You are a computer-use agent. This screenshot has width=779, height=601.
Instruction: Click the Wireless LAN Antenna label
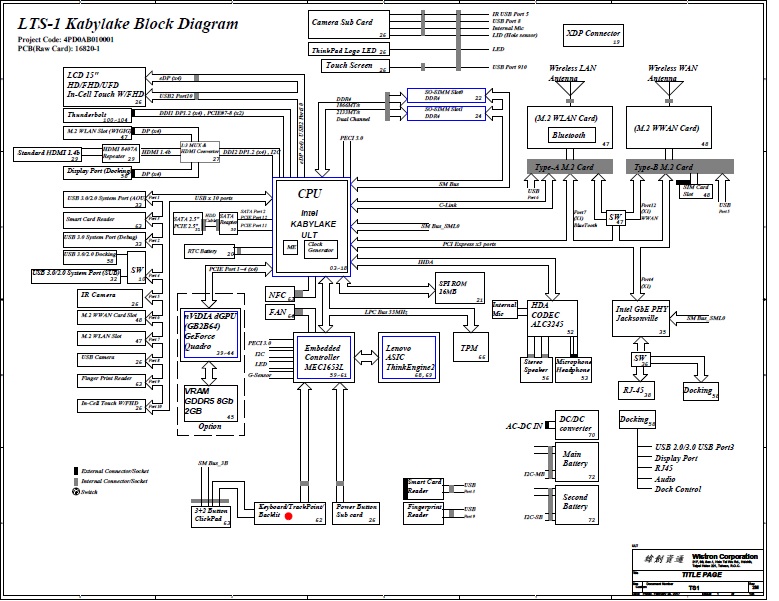coord(572,73)
